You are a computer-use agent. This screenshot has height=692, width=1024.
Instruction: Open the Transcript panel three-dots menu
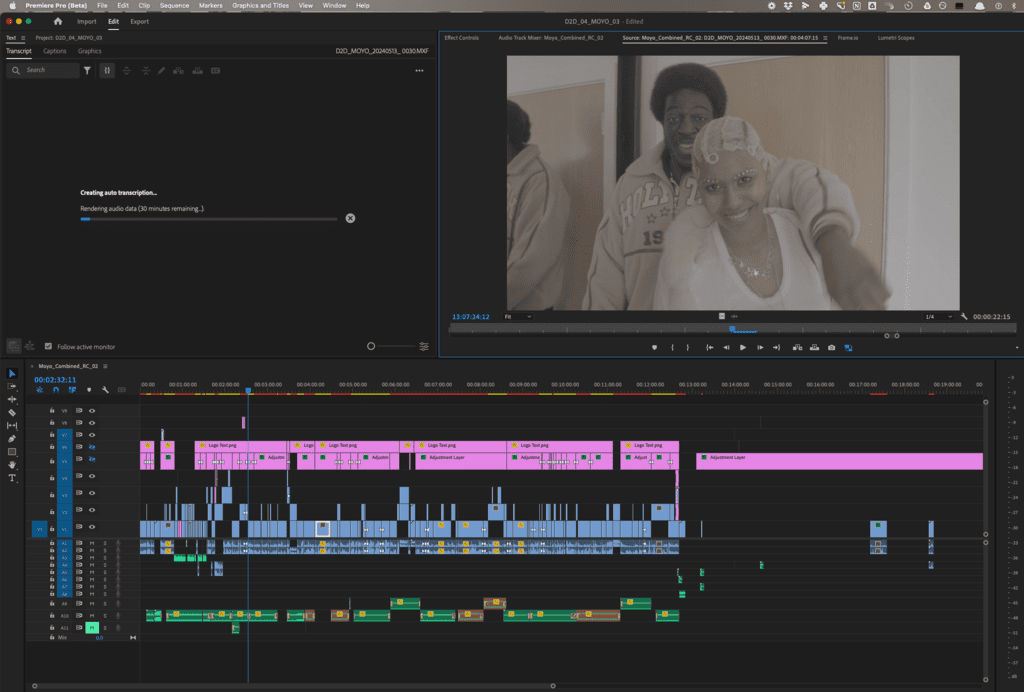pyautogui.click(x=419, y=71)
